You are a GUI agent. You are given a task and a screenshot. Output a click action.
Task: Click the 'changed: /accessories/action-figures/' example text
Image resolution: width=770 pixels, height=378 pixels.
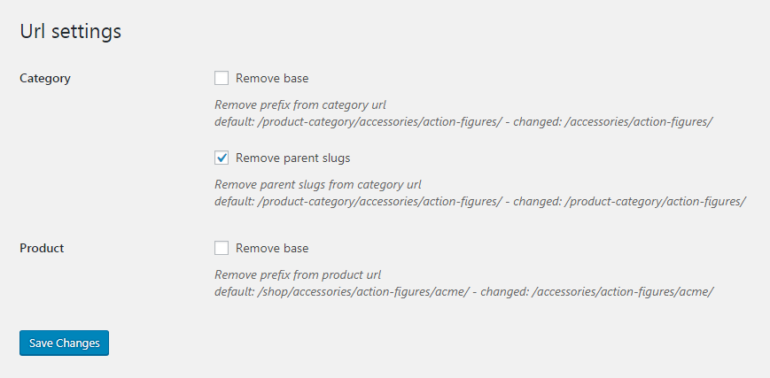coord(613,122)
